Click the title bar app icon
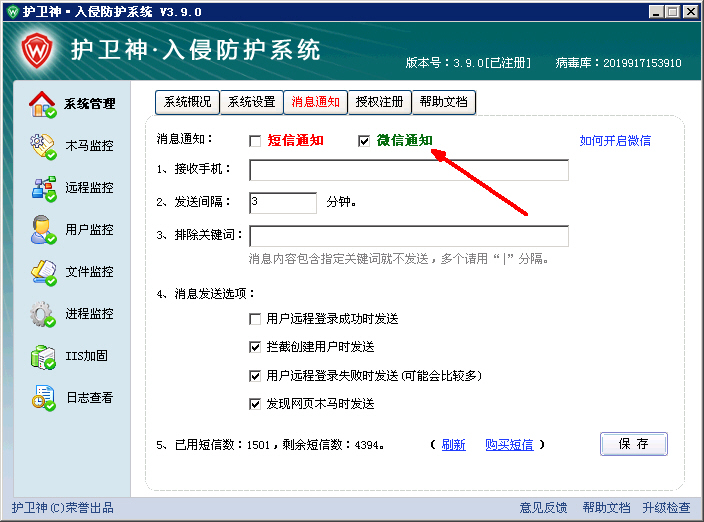 tap(13, 11)
